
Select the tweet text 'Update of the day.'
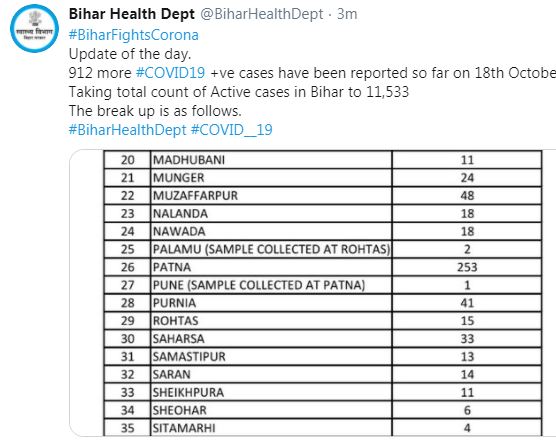point(130,54)
